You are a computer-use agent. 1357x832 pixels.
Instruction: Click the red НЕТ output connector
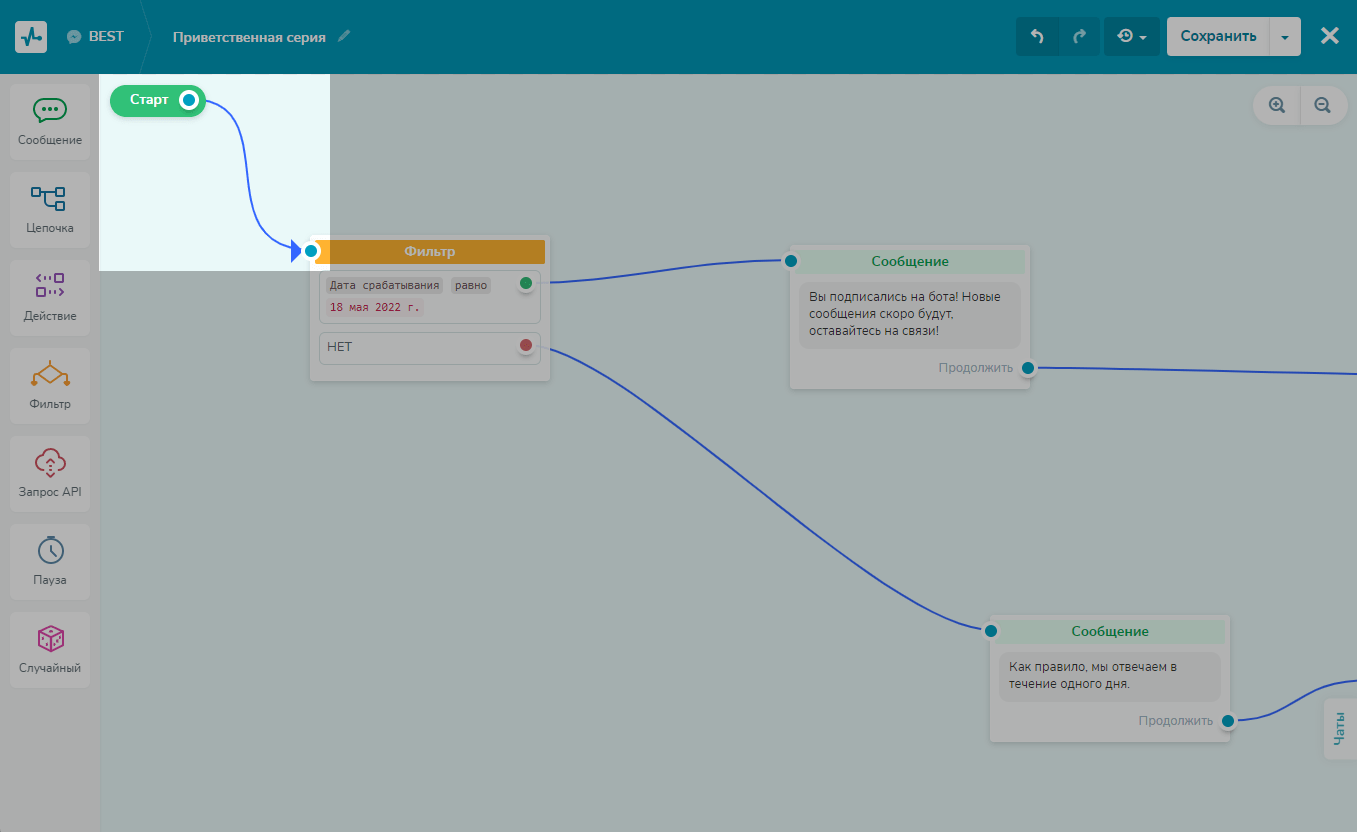click(526, 346)
